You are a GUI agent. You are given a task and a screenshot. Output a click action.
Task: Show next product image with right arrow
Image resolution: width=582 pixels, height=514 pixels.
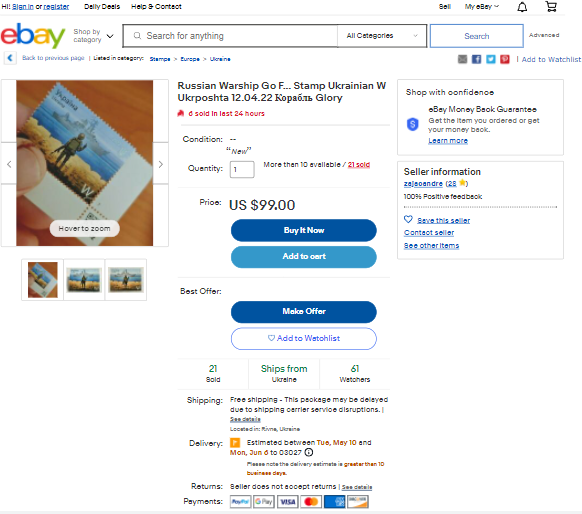coord(161,164)
